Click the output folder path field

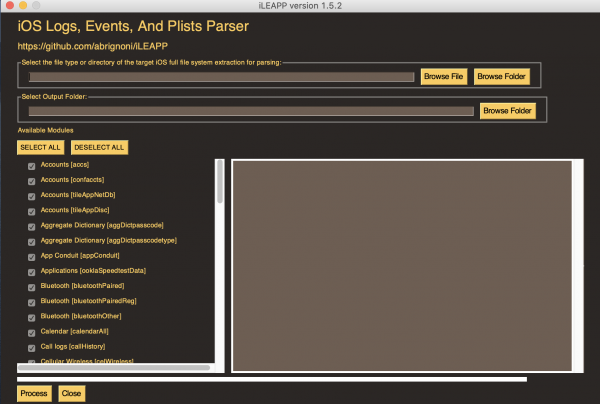[x=251, y=111]
